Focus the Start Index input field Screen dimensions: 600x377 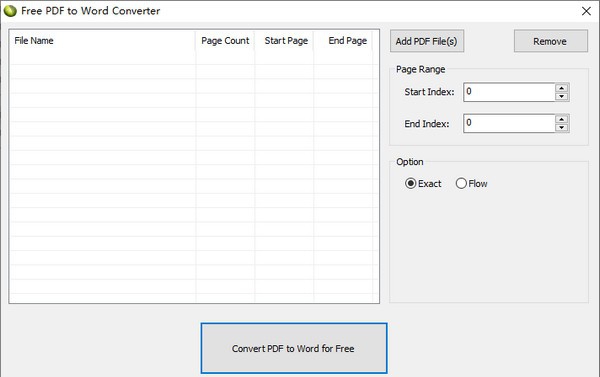tap(509, 92)
